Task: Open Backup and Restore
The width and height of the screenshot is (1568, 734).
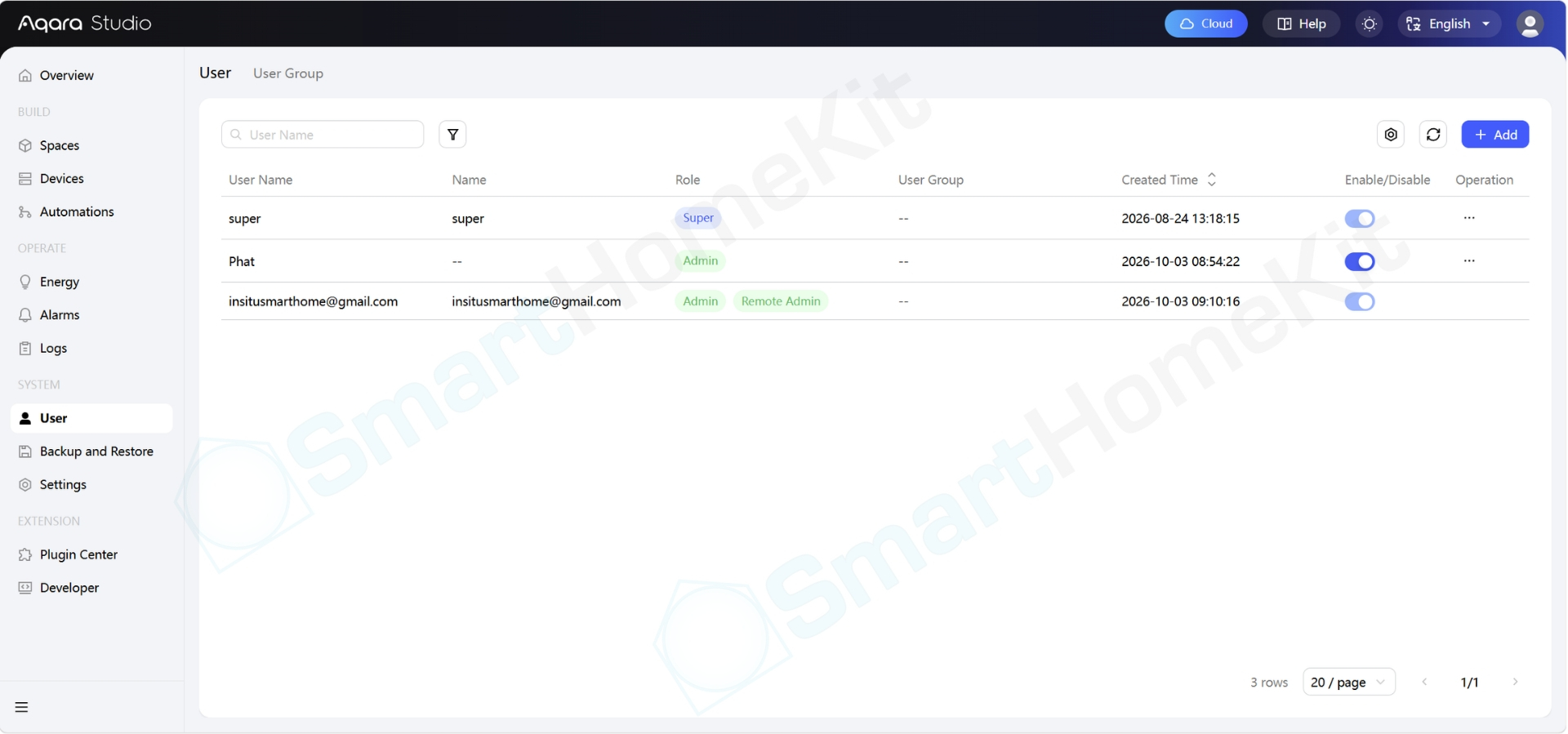Action: pos(91,452)
